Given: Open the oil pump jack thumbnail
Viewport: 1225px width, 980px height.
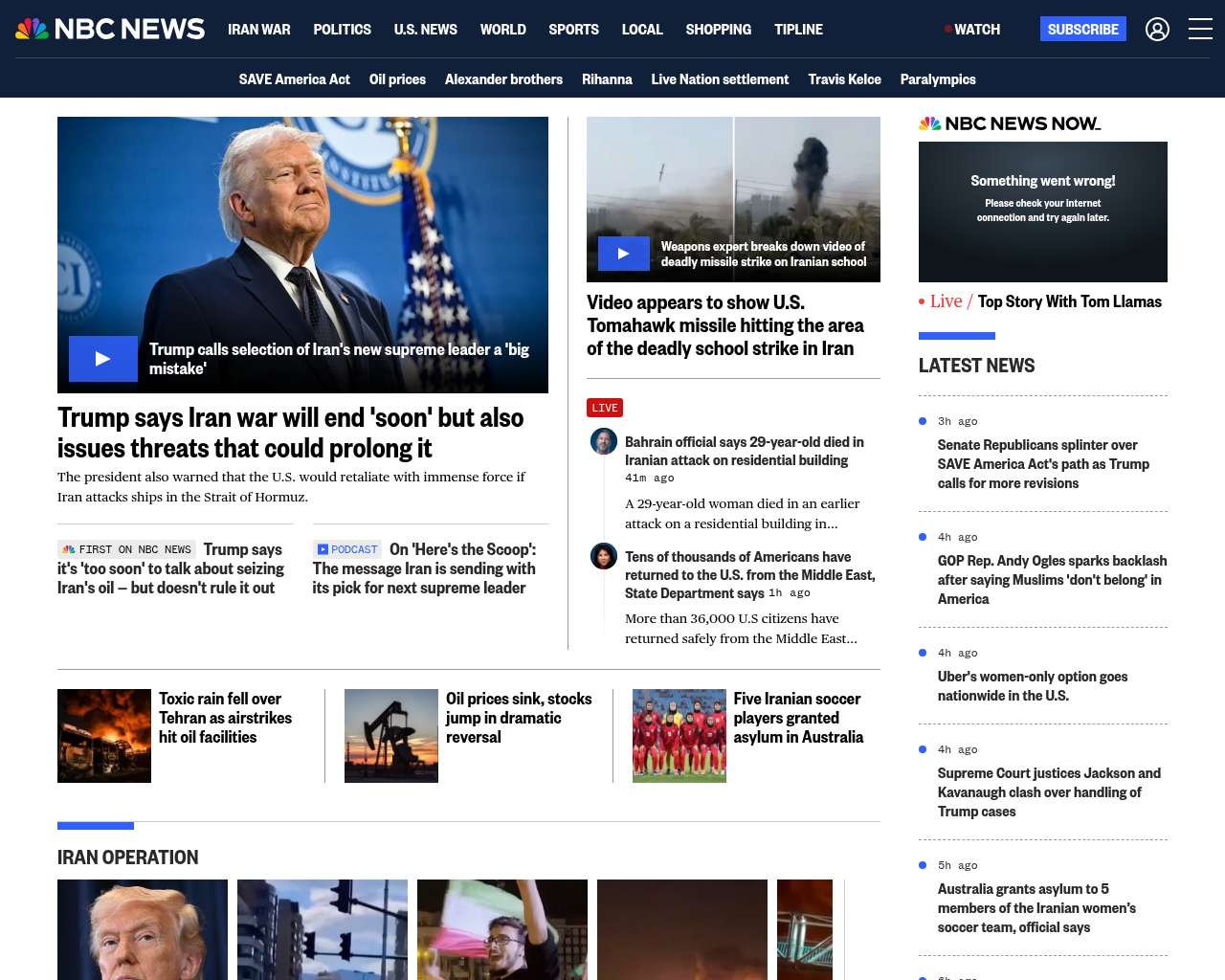Looking at the screenshot, I should click(x=391, y=736).
